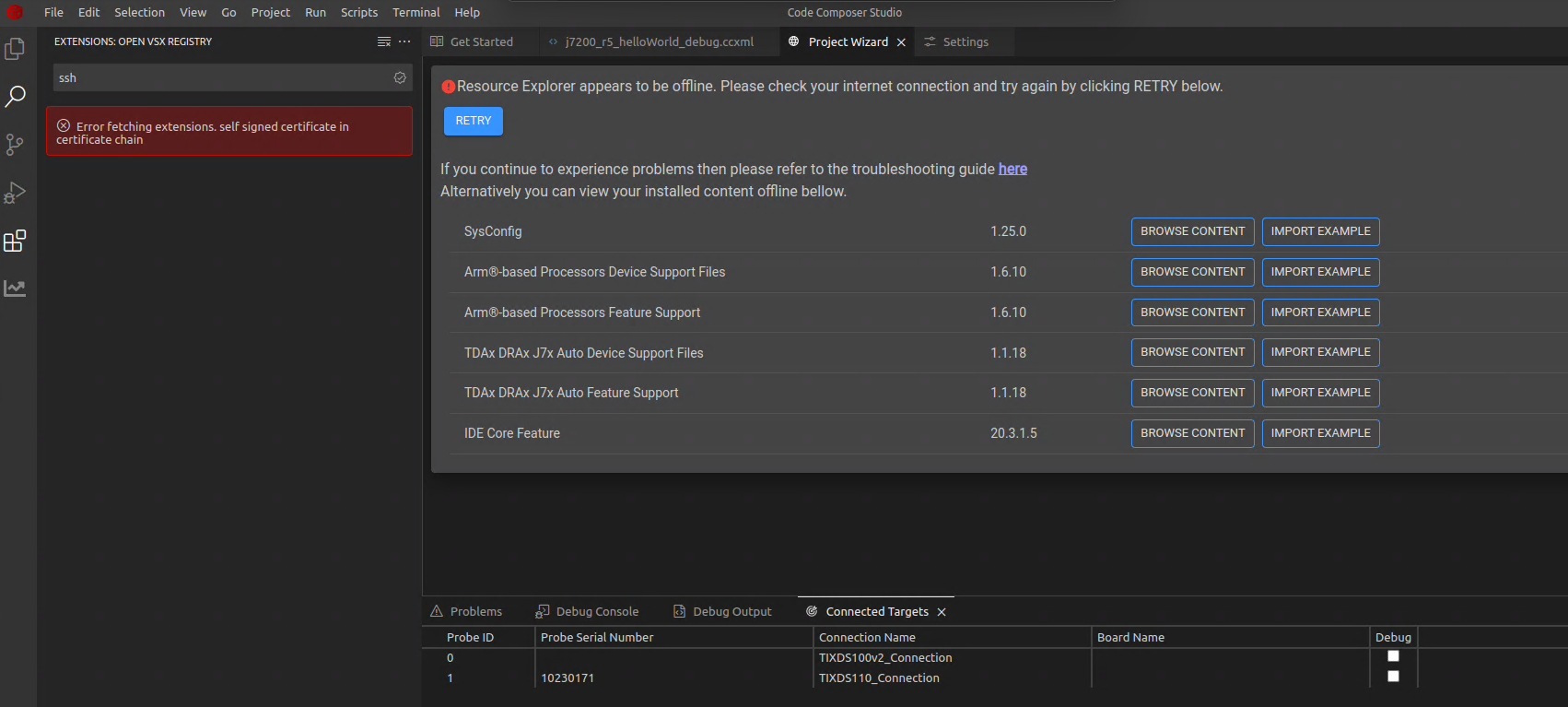This screenshot has width=1568, height=707.
Task: Switch to the j7200_r5_helloWorld_debug.ccxml tab
Action: (659, 42)
